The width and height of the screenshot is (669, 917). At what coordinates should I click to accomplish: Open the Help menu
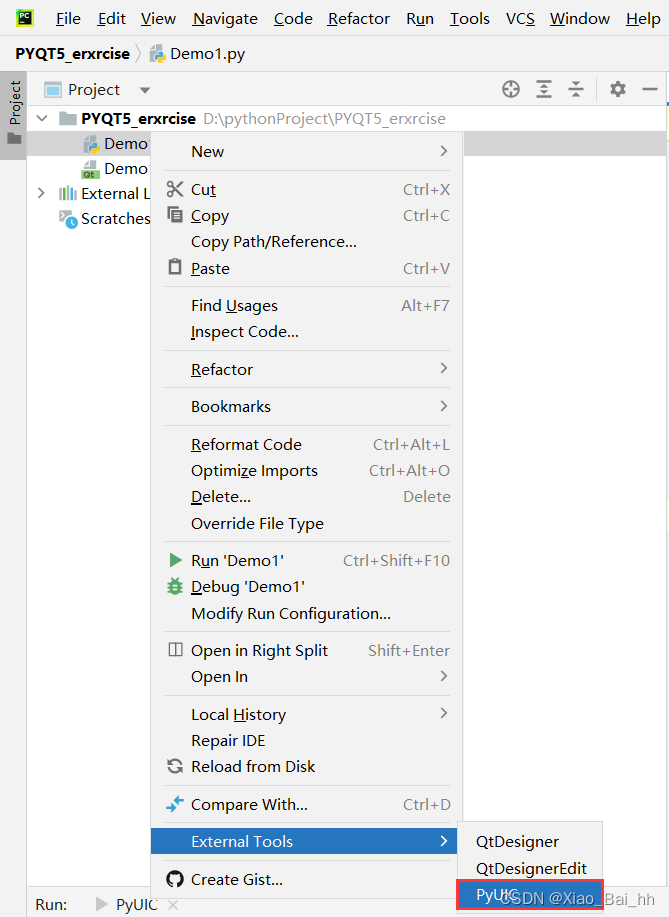(x=643, y=19)
